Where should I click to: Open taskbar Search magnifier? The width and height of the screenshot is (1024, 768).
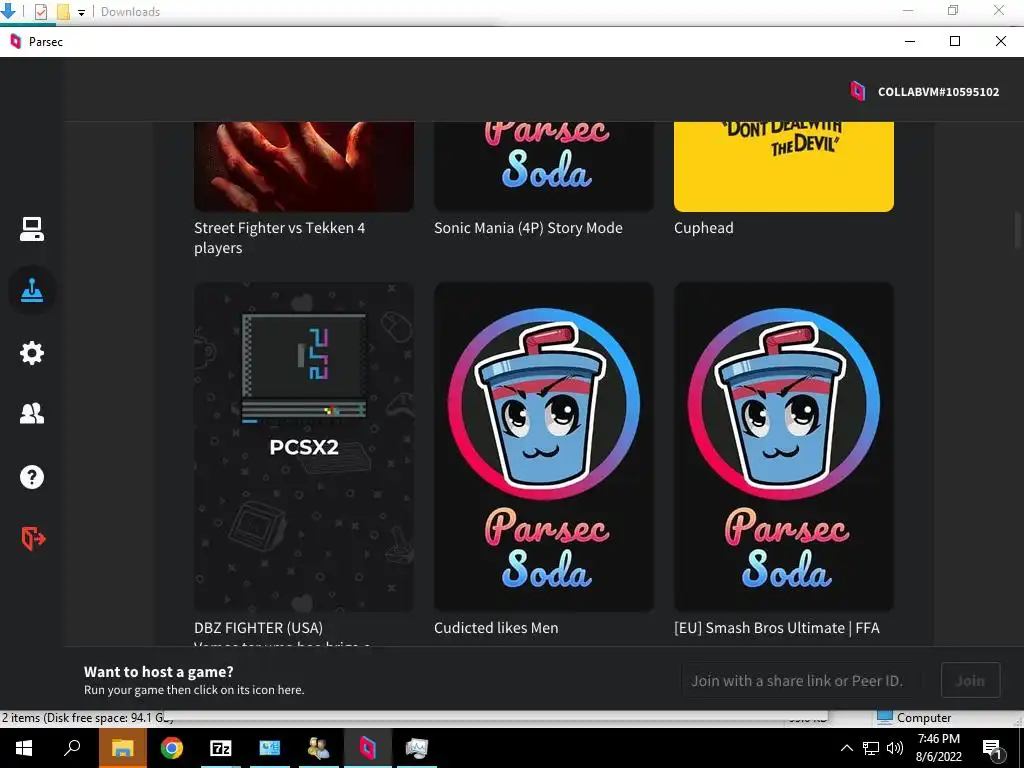pyautogui.click(x=72, y=748)
